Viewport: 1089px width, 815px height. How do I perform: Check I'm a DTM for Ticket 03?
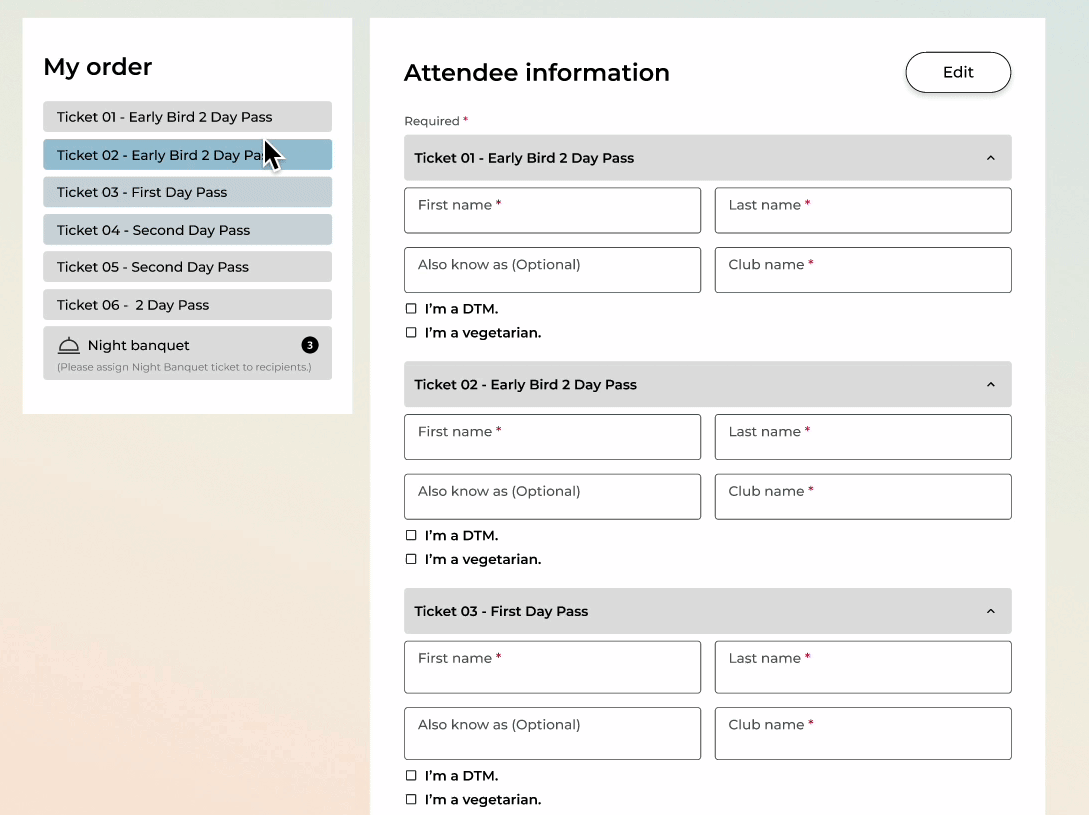coord(411,776)
